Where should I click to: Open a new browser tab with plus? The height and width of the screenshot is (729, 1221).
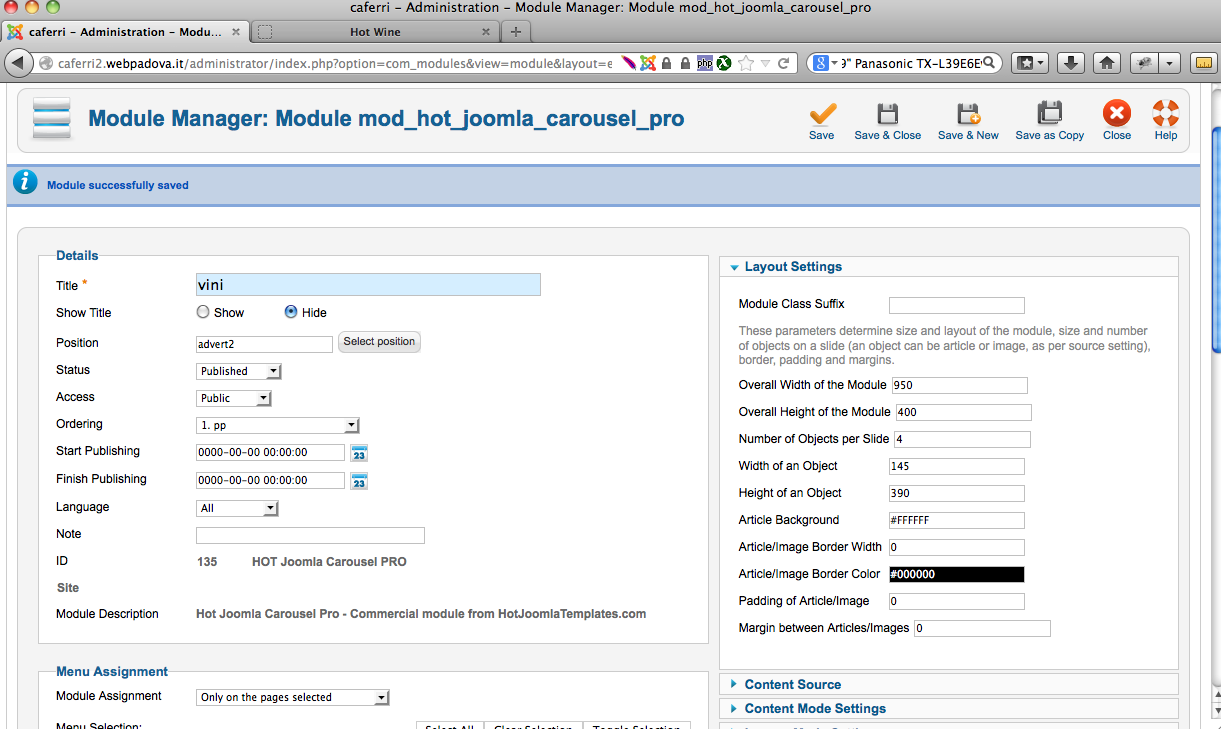click(516, 32)
